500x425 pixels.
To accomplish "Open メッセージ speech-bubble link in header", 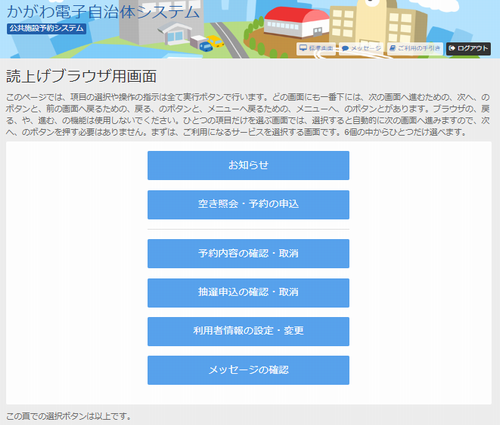I will (361, 49).
